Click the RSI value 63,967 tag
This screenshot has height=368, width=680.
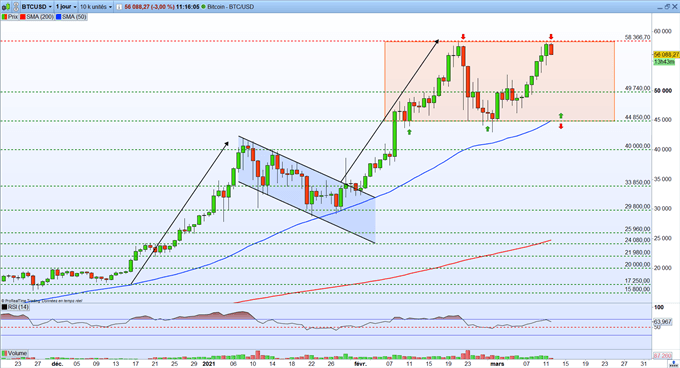click(662, 322)
